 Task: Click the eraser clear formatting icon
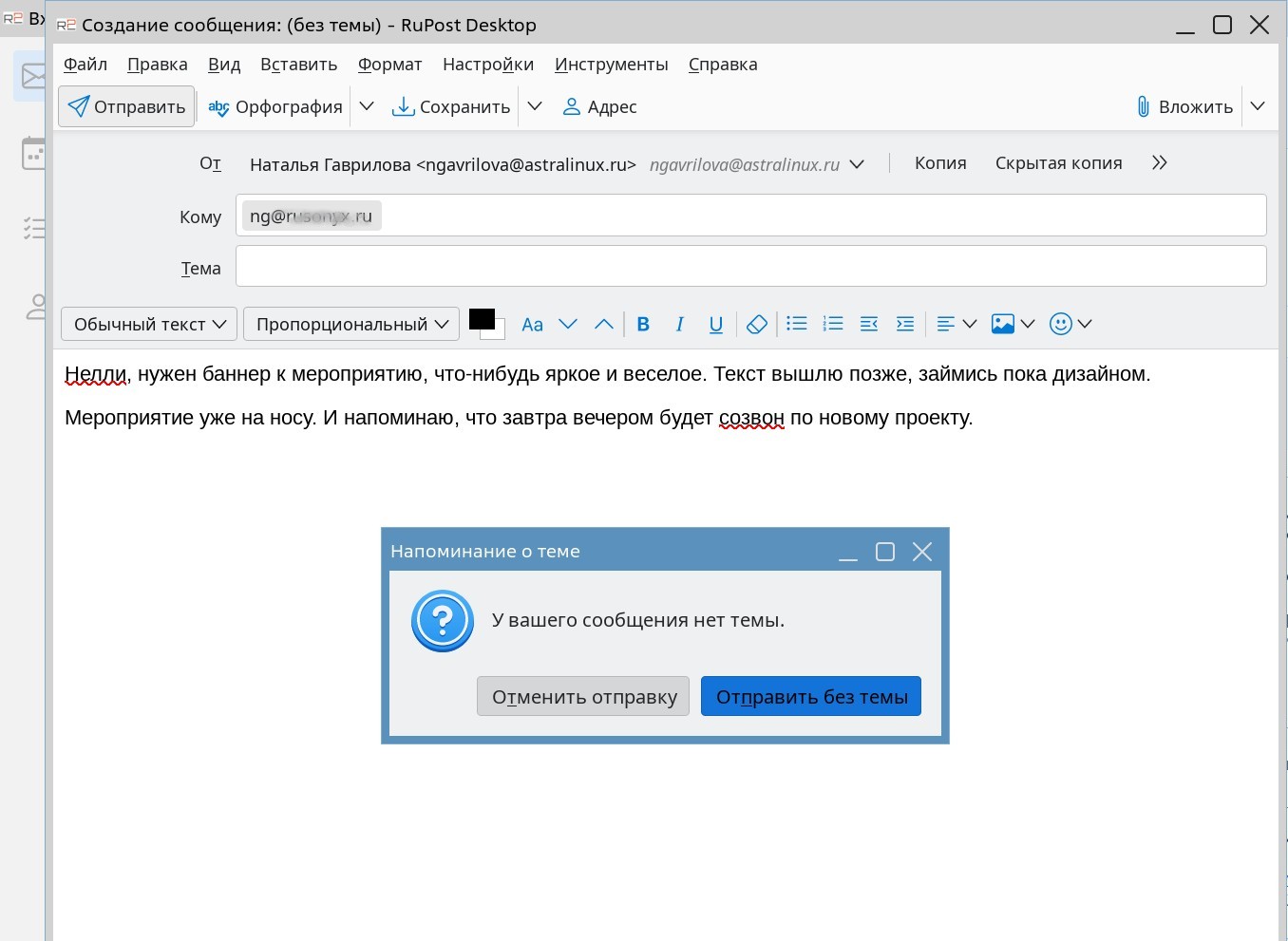point(756,324)
